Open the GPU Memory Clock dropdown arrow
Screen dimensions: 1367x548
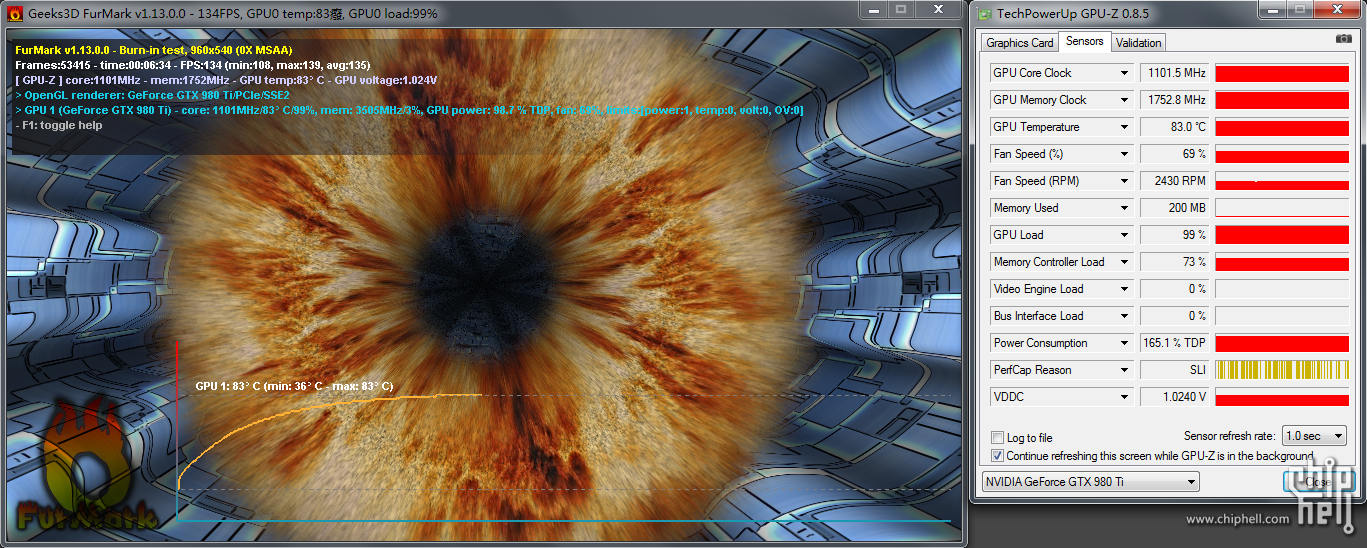1124,100
